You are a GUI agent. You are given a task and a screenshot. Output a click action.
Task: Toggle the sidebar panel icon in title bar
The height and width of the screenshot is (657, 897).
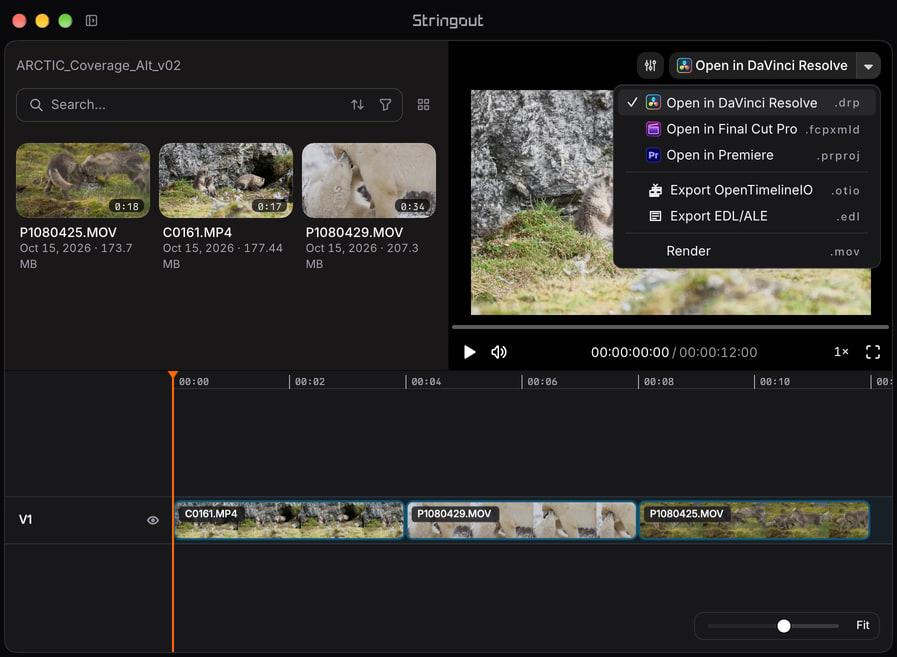(92, 21)
